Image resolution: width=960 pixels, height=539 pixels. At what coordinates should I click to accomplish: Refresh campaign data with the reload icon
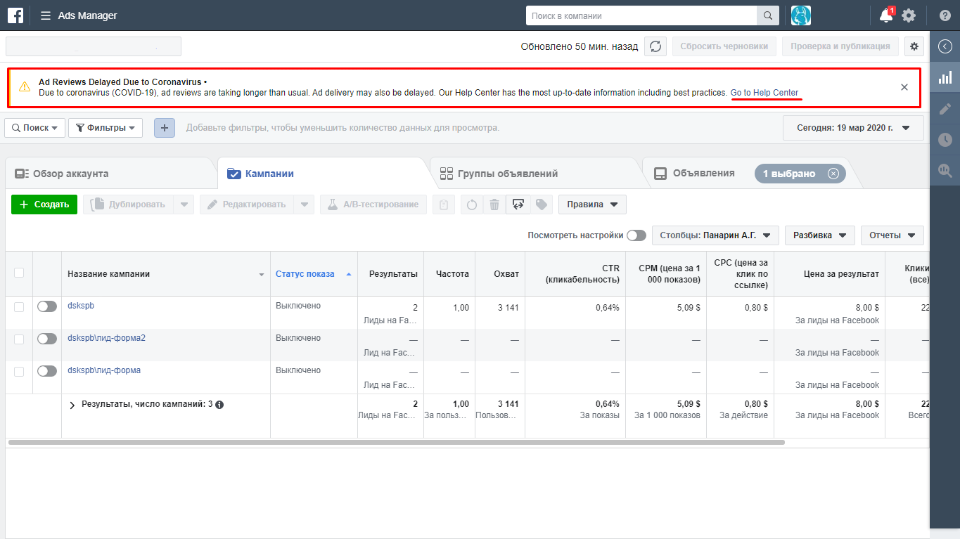coord(655,46)
